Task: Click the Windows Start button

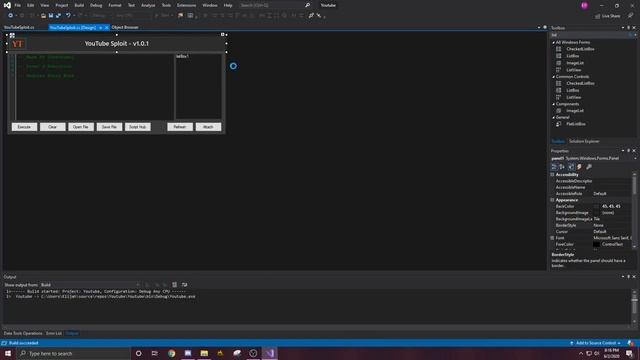Action: pos(8,353)
